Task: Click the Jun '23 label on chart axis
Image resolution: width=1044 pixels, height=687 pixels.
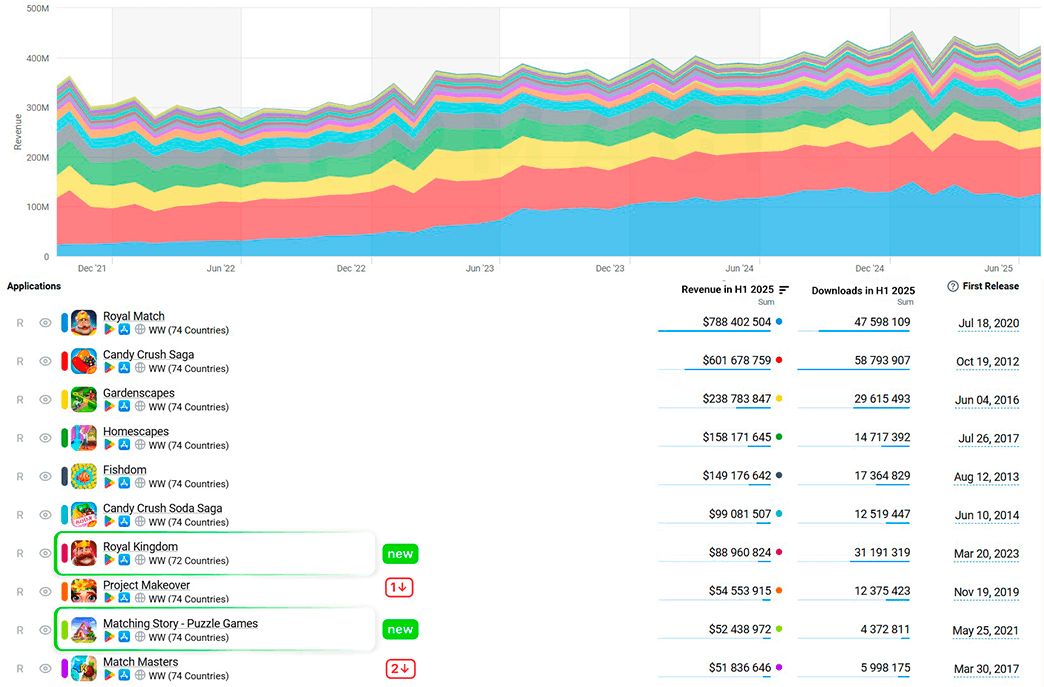Action: coord(480,268)
